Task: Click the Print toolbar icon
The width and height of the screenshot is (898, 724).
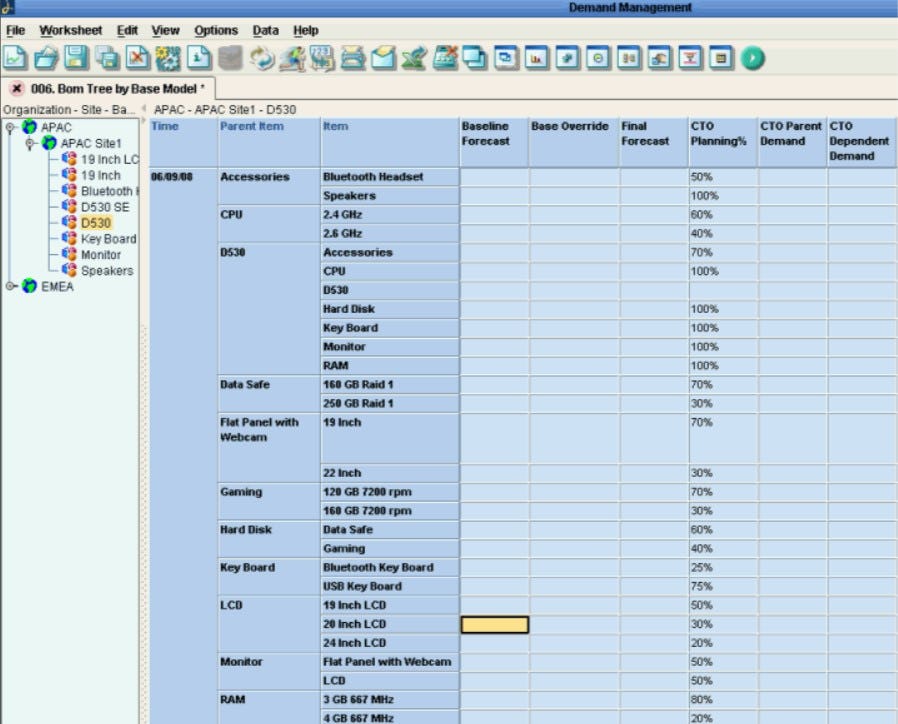Action: (353, 58)
